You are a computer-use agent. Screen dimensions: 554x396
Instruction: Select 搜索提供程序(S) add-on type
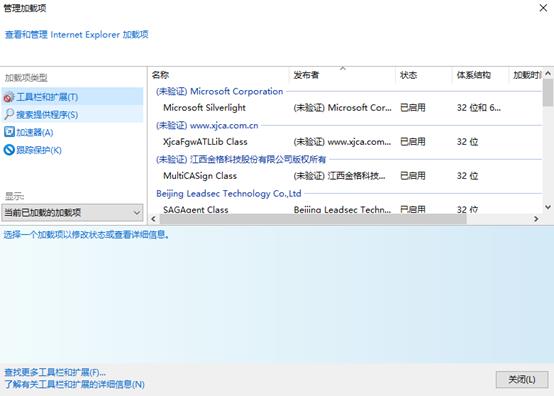[72, 114]
